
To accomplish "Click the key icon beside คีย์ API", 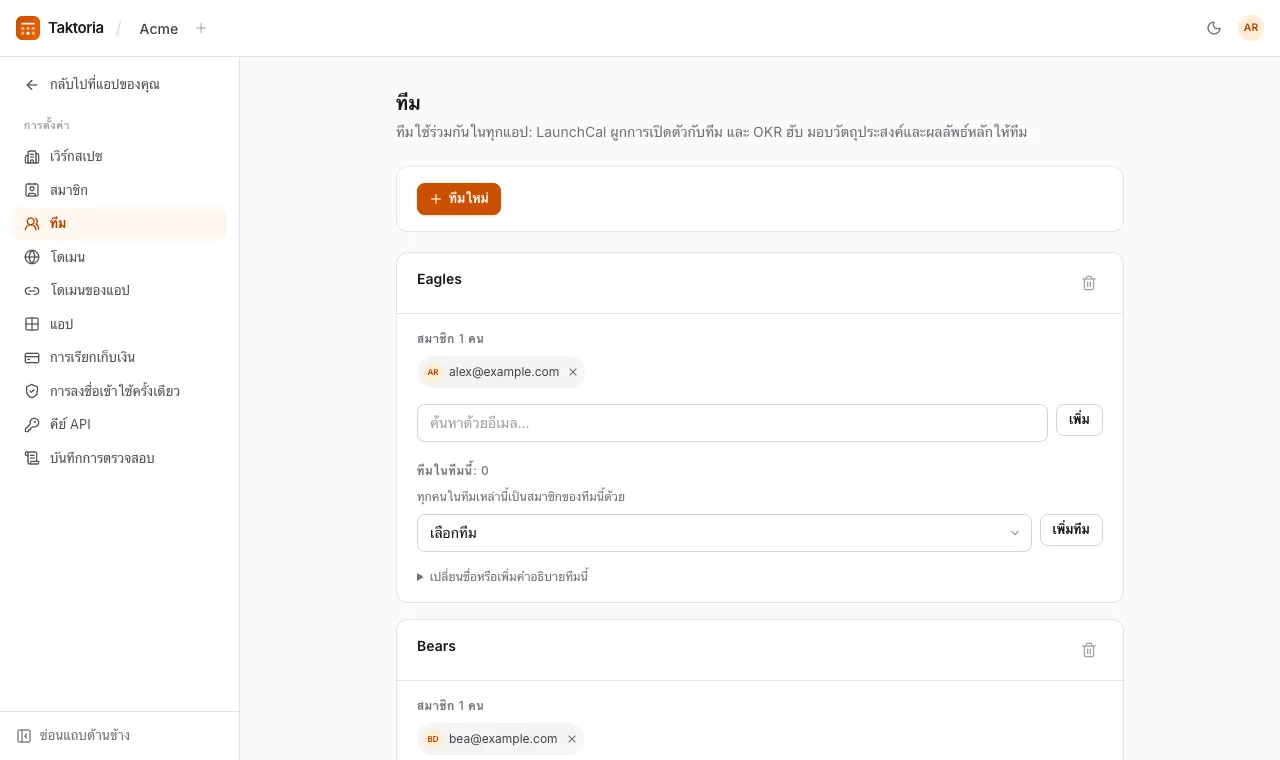I will click(32, 424).
